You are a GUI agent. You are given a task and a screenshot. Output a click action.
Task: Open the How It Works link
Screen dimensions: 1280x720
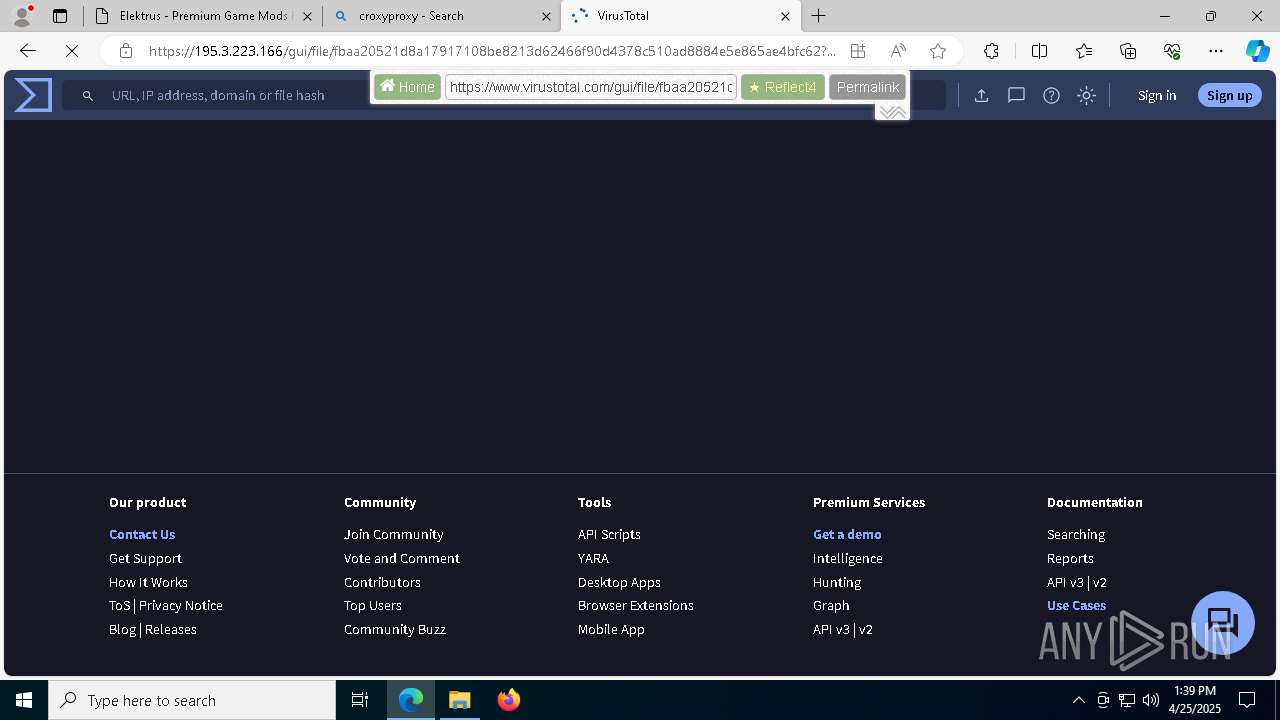click(x=148, y=582)
